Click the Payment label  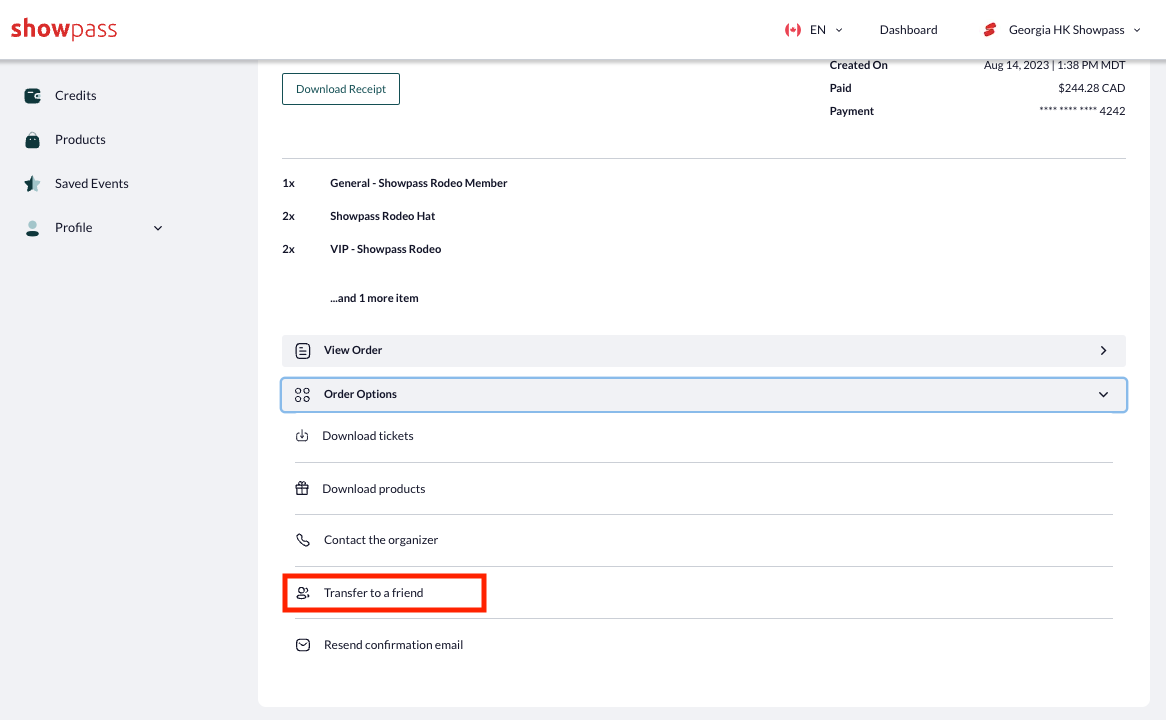pos(851,111)
